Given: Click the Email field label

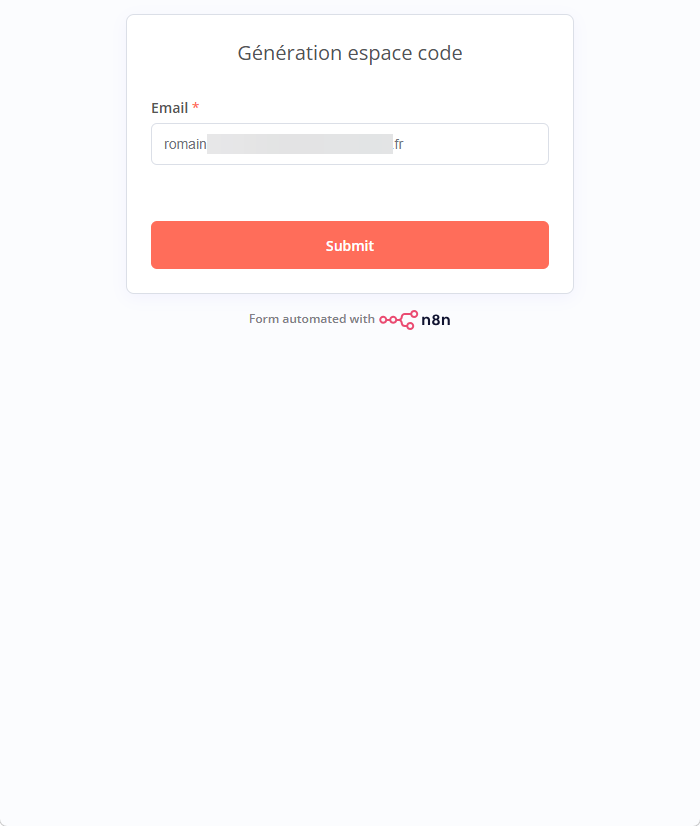Looking at the screenshot, I should pyautogui.click(x=169, y=107).
